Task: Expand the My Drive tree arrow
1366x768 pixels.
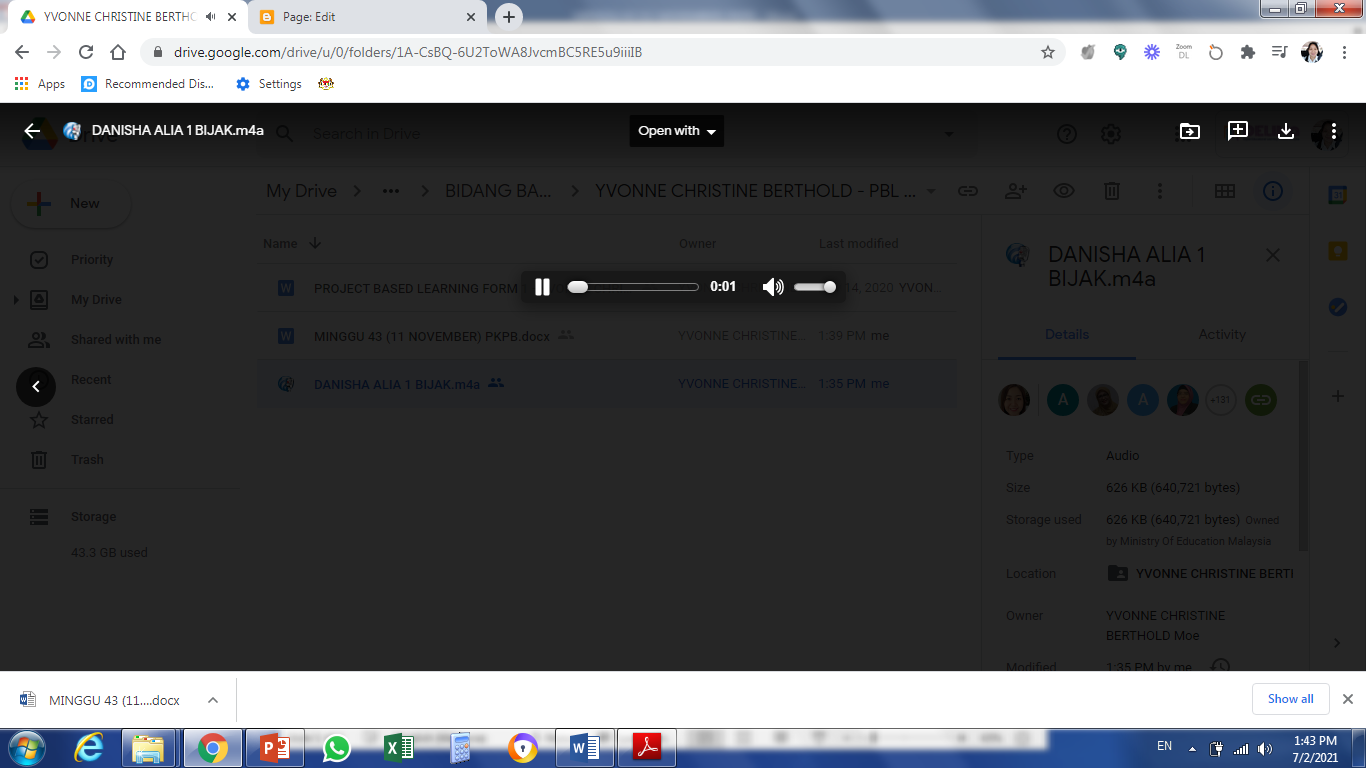Action: pos(15,300)
